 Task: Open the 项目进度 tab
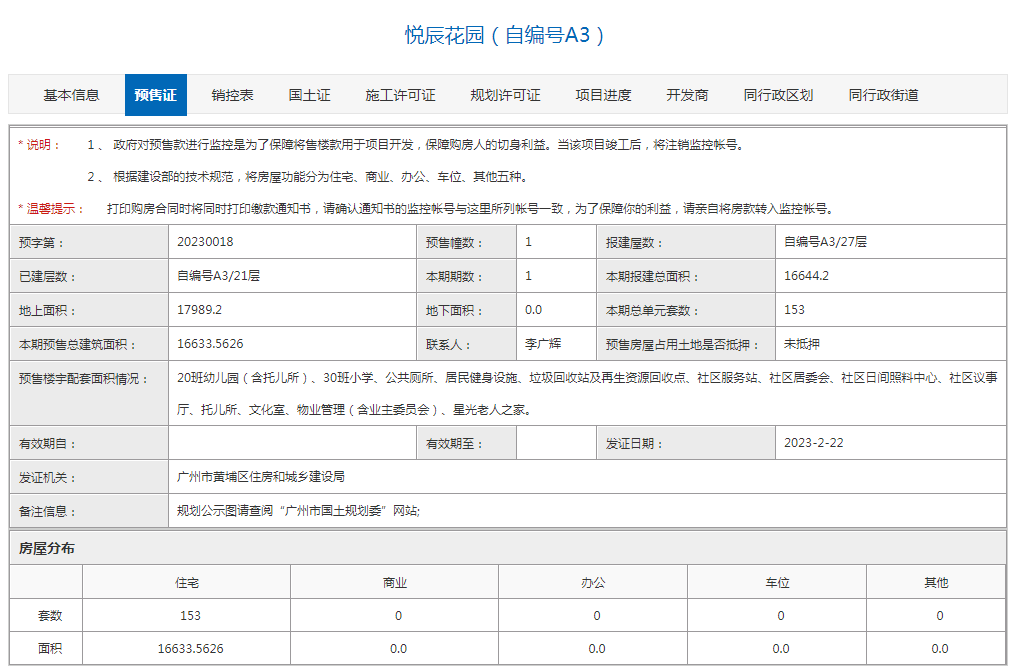click(598, 95)
